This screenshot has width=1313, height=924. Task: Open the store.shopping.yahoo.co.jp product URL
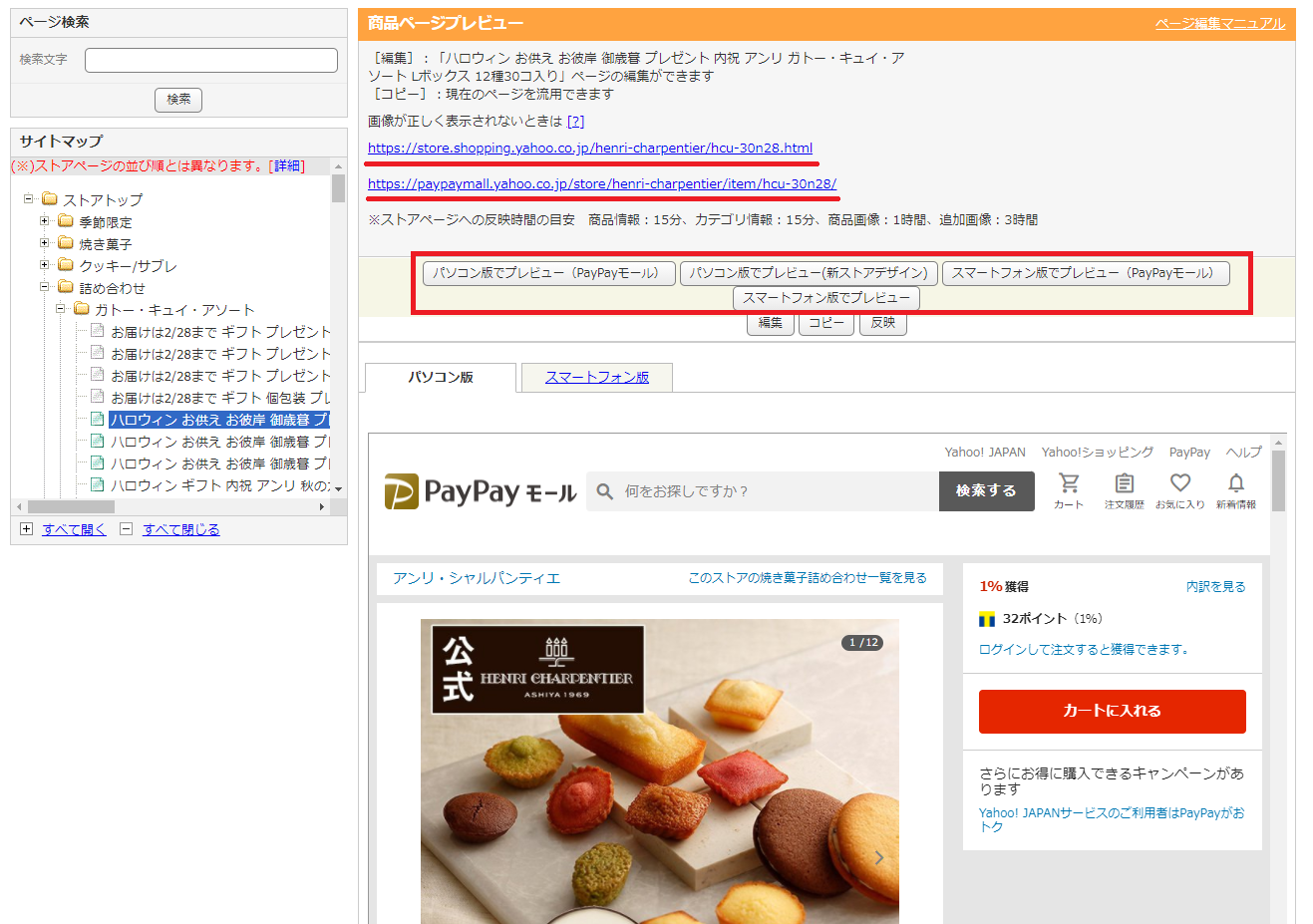pyautogui.click(x=590, y=148)
